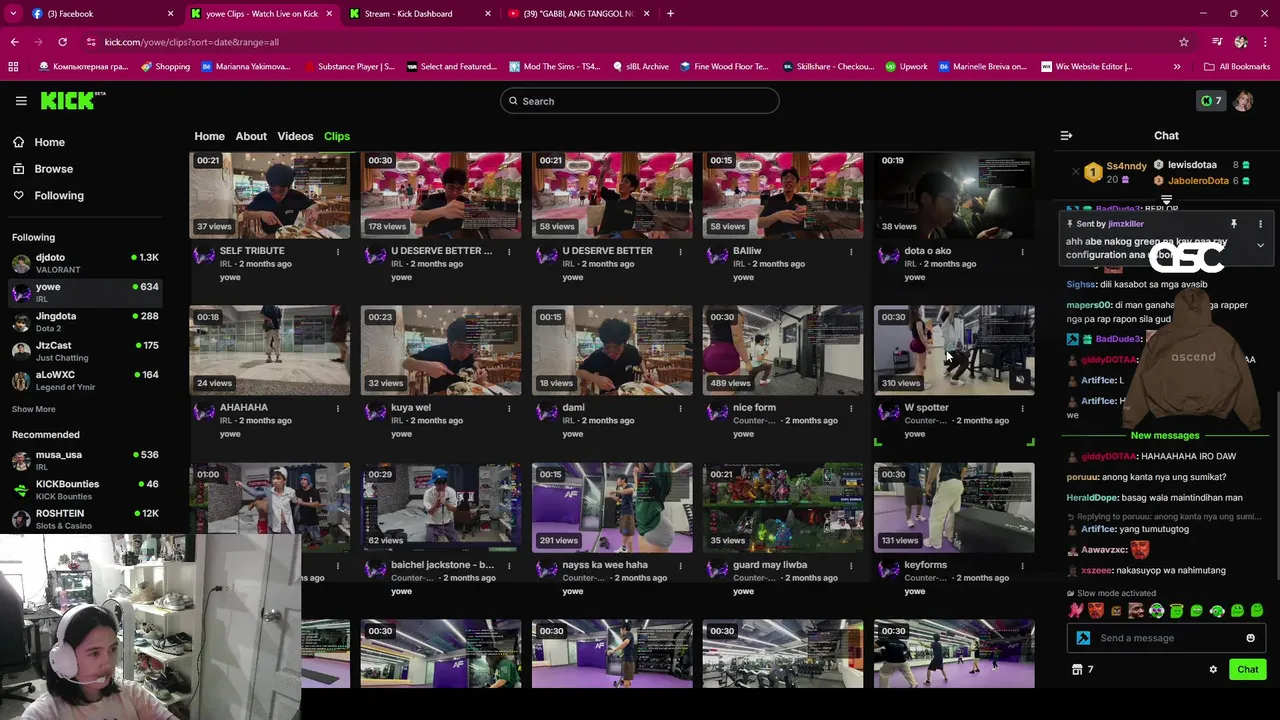
Task: Open Jingdota channel in Following list
Action: coord(85,322)
